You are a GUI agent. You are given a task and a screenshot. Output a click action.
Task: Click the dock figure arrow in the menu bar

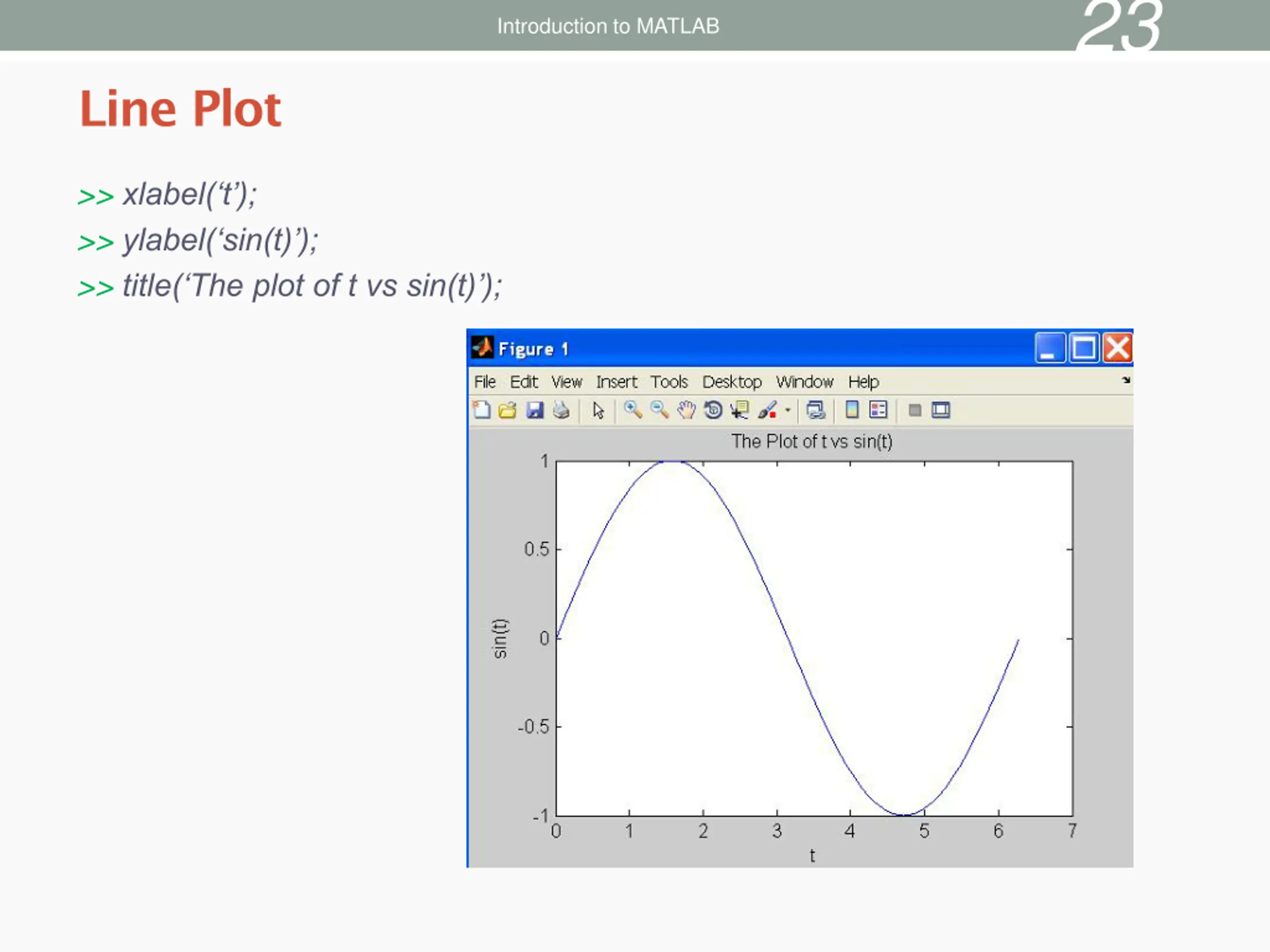1126,380
